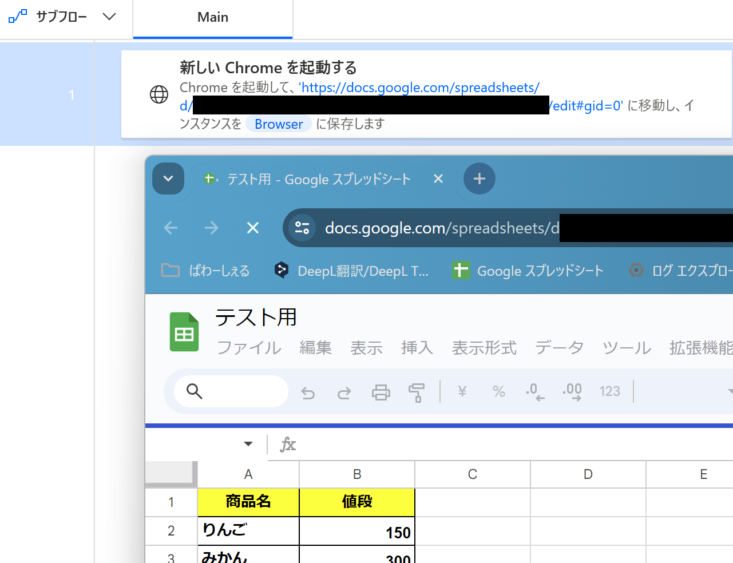Viewport: 733px width, 563px height.
Task: Select flow step number 1
Action: (x=72, y=95)
